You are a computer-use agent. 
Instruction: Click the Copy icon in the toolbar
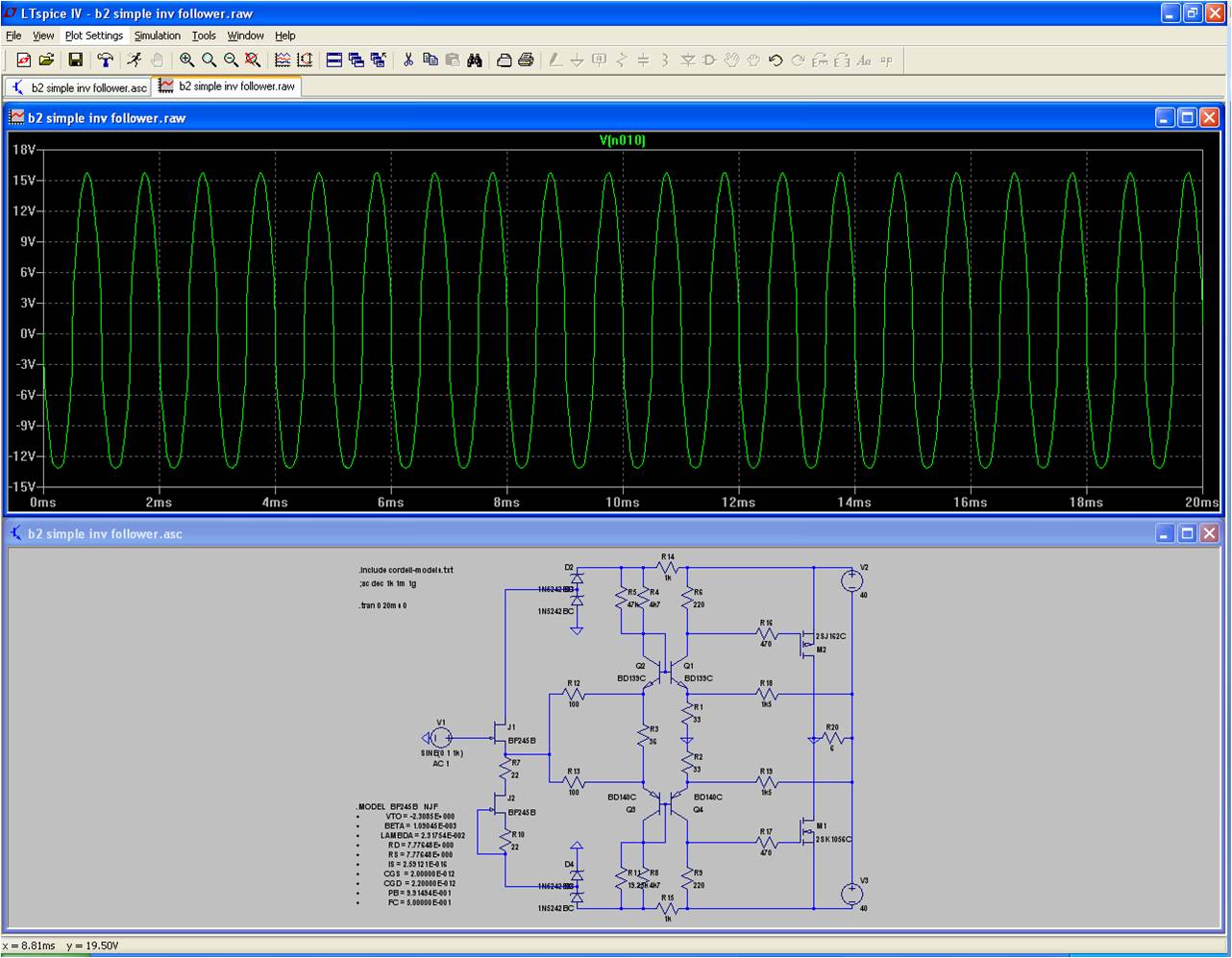click(x=431, y=60)
